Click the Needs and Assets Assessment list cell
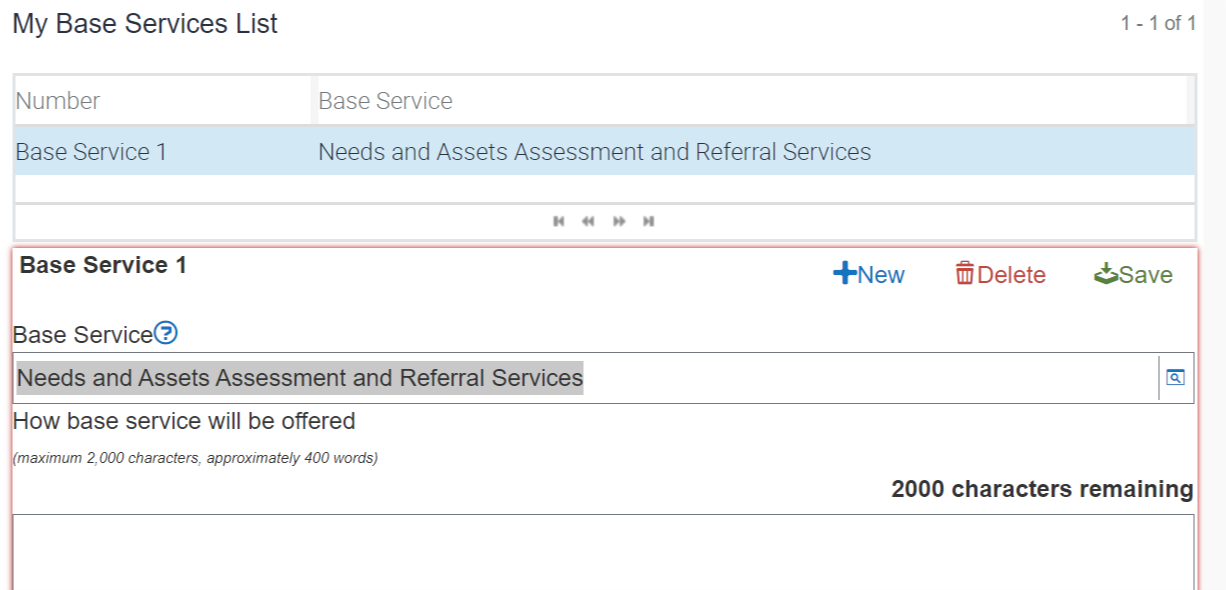The image size is (1226, 590). point(594,152)
